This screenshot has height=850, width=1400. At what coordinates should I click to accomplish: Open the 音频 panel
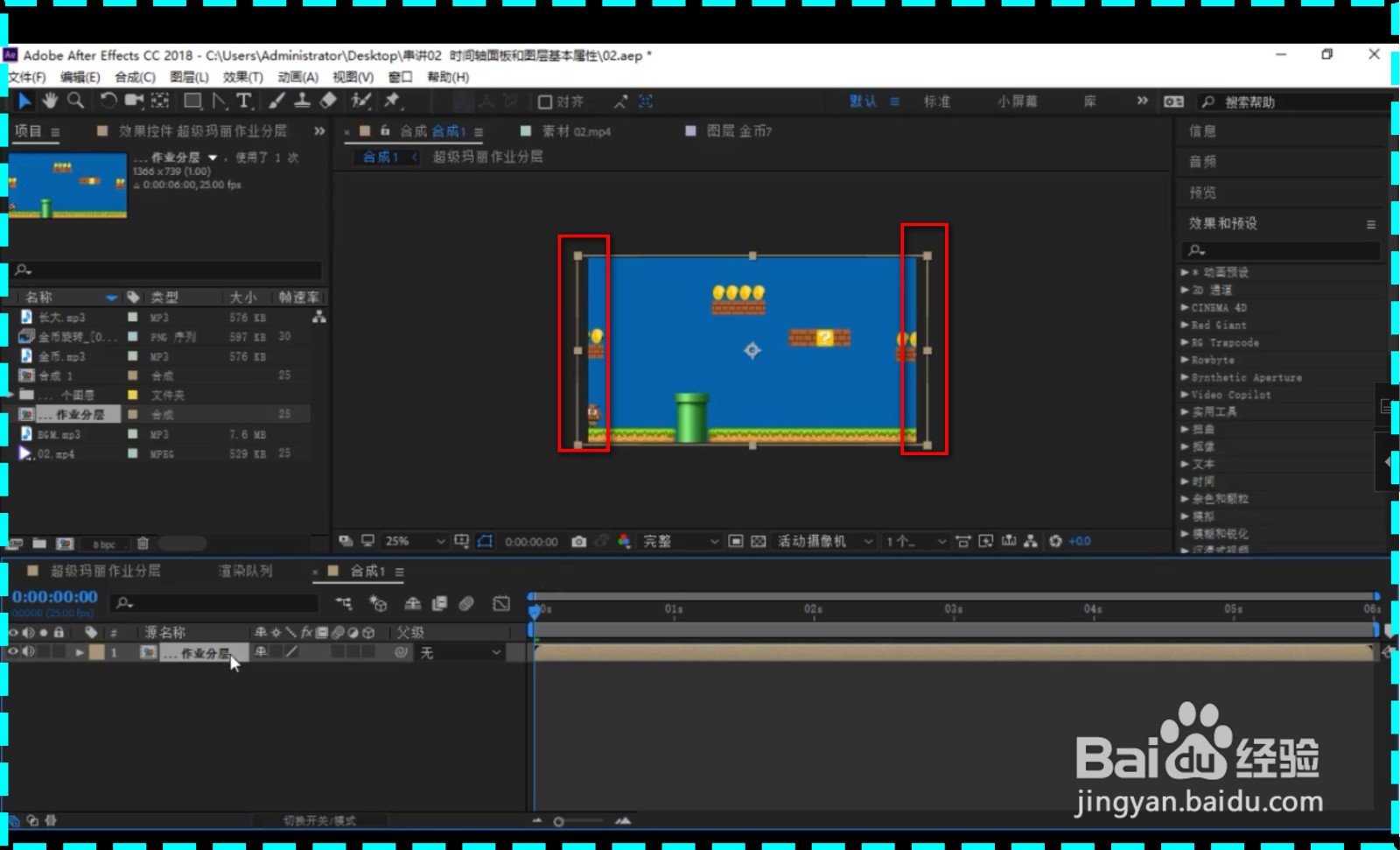click(x=1202, y=162)
